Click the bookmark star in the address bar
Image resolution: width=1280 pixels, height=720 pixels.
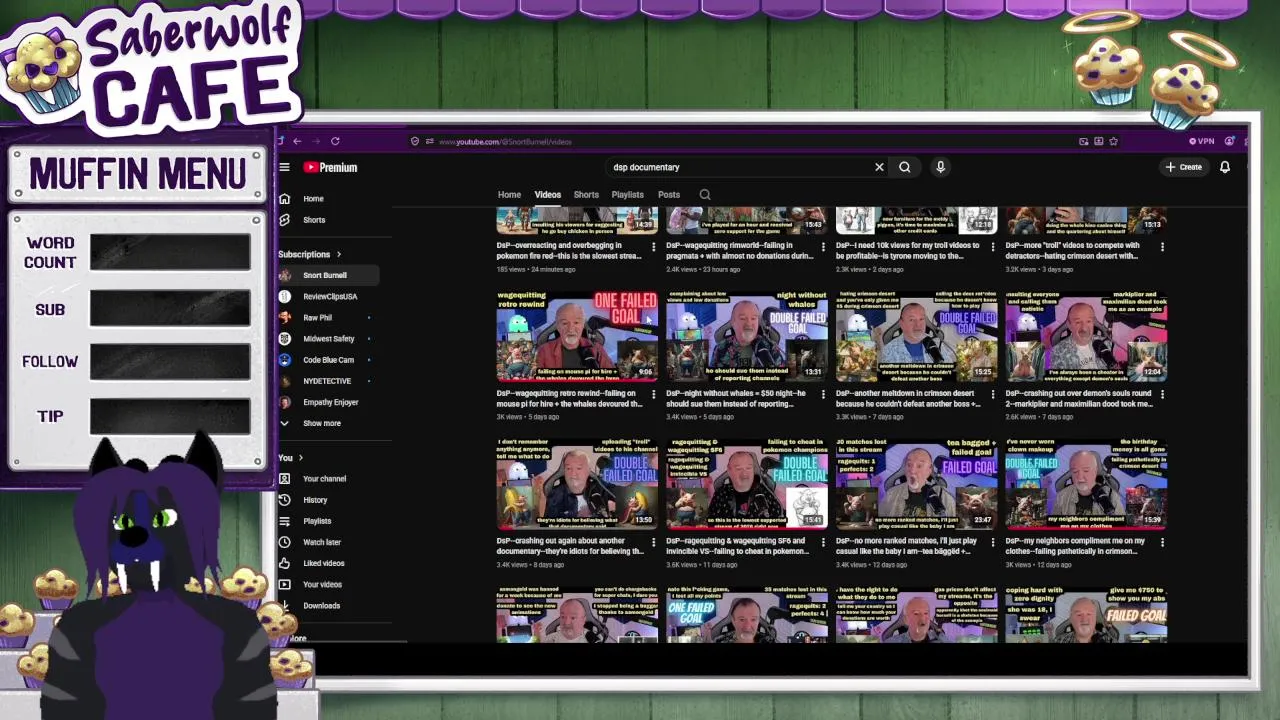1113,141
